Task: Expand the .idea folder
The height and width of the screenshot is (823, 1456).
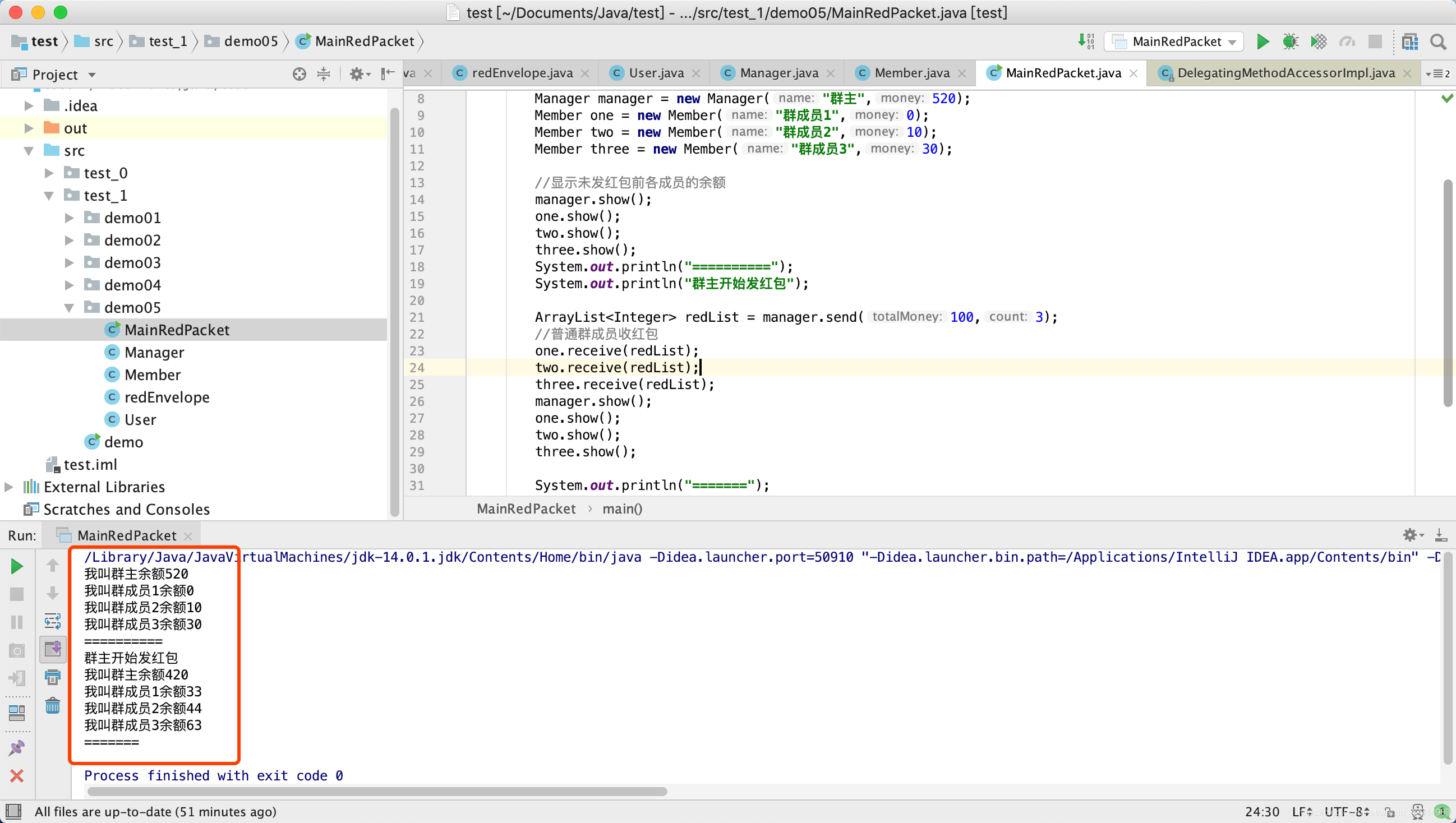Action: pyautogui.click(x=28, y=106)
